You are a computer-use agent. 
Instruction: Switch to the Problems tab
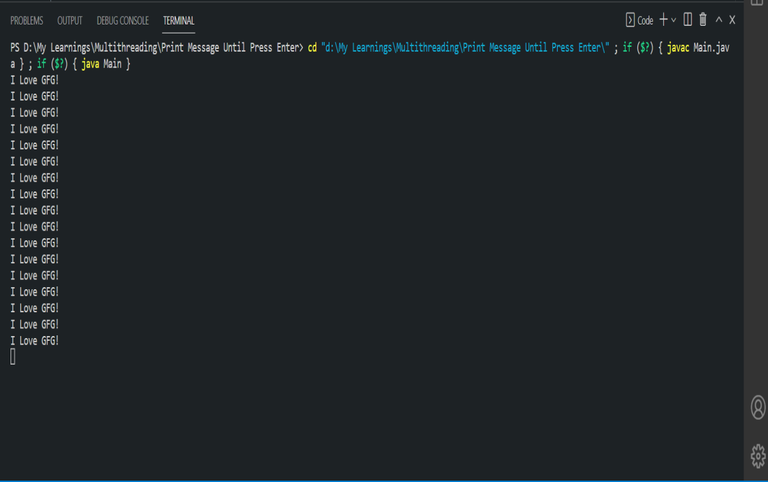(x=26, y=20)
